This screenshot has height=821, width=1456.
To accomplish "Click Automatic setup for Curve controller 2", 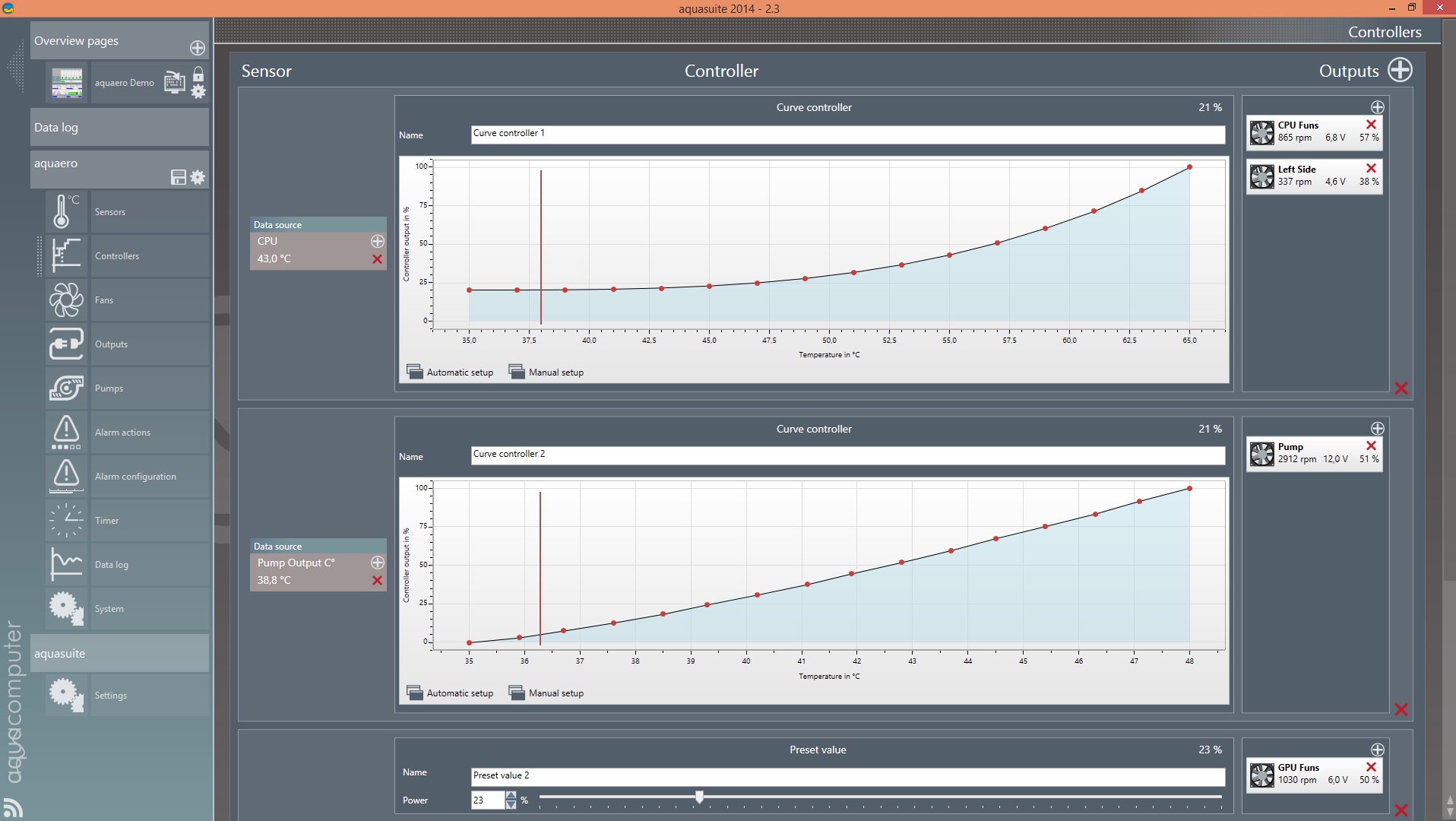I will point(451,693).
